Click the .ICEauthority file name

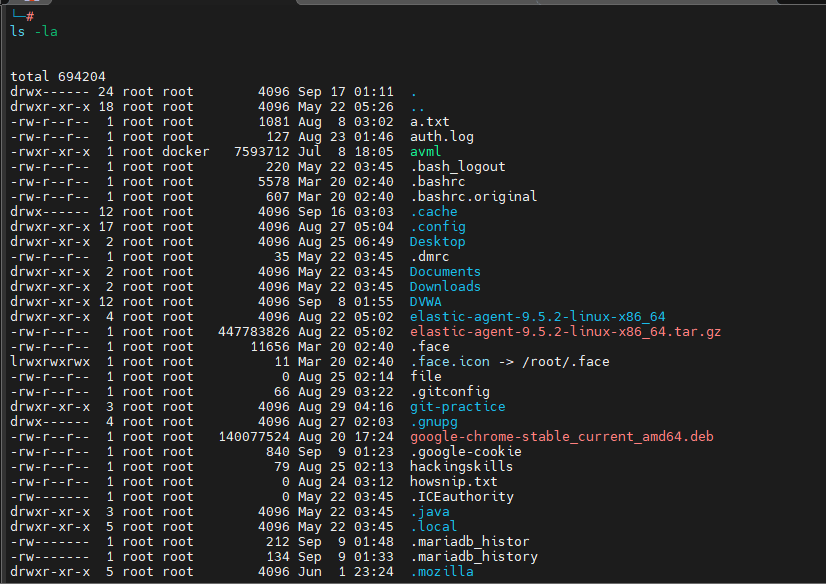(x=461, y=497)
